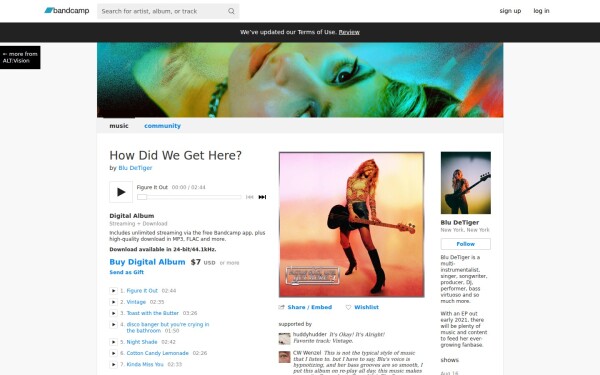Open CW Wenzel supporter name
The image size is (600, 375).
(x=307, y=353)
